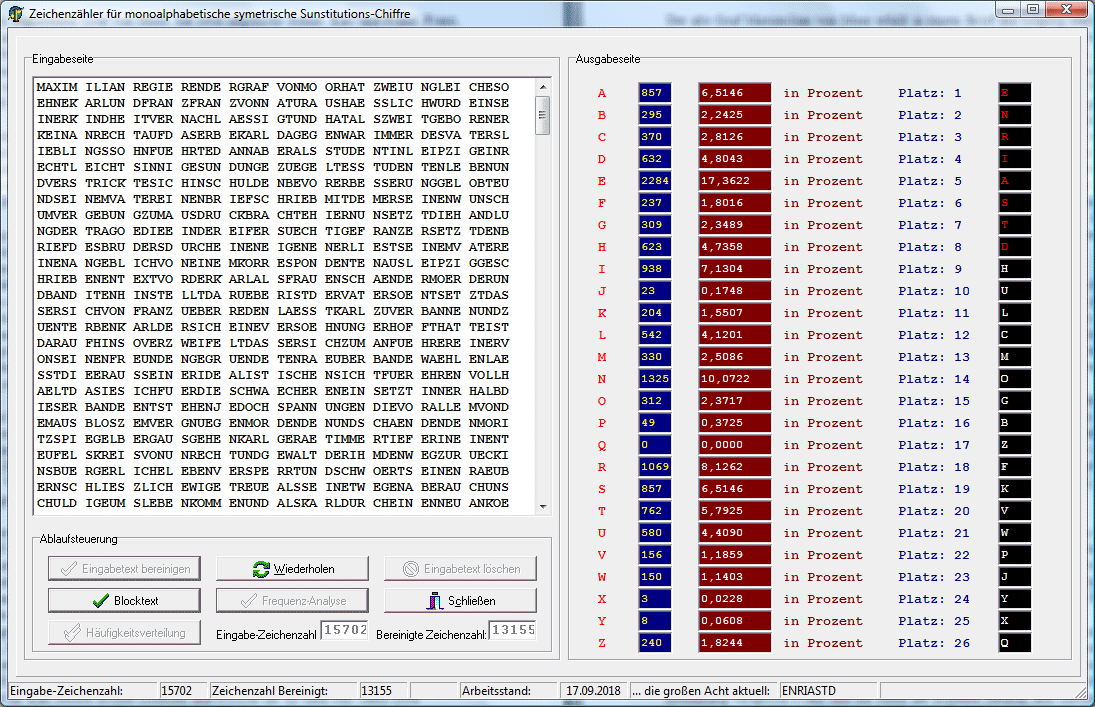Screen dimensions: 1095x707
Task: Click the Eingabetext löschen button
Action: click(460, 569)
